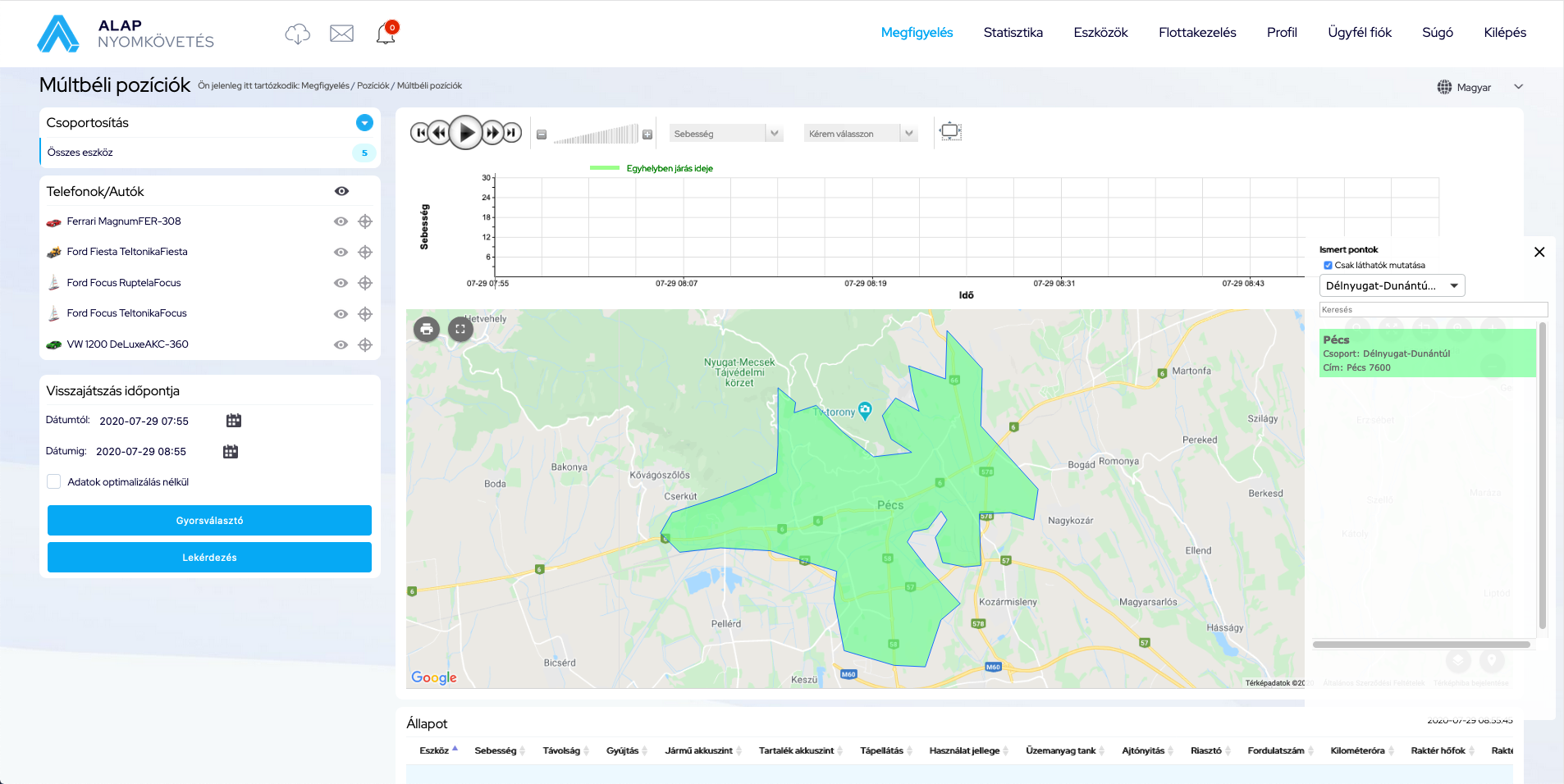The width and height of the screenshot is (1564, 784).
Task: Click the Gyorsválasztó button
Action: [209, 521]
